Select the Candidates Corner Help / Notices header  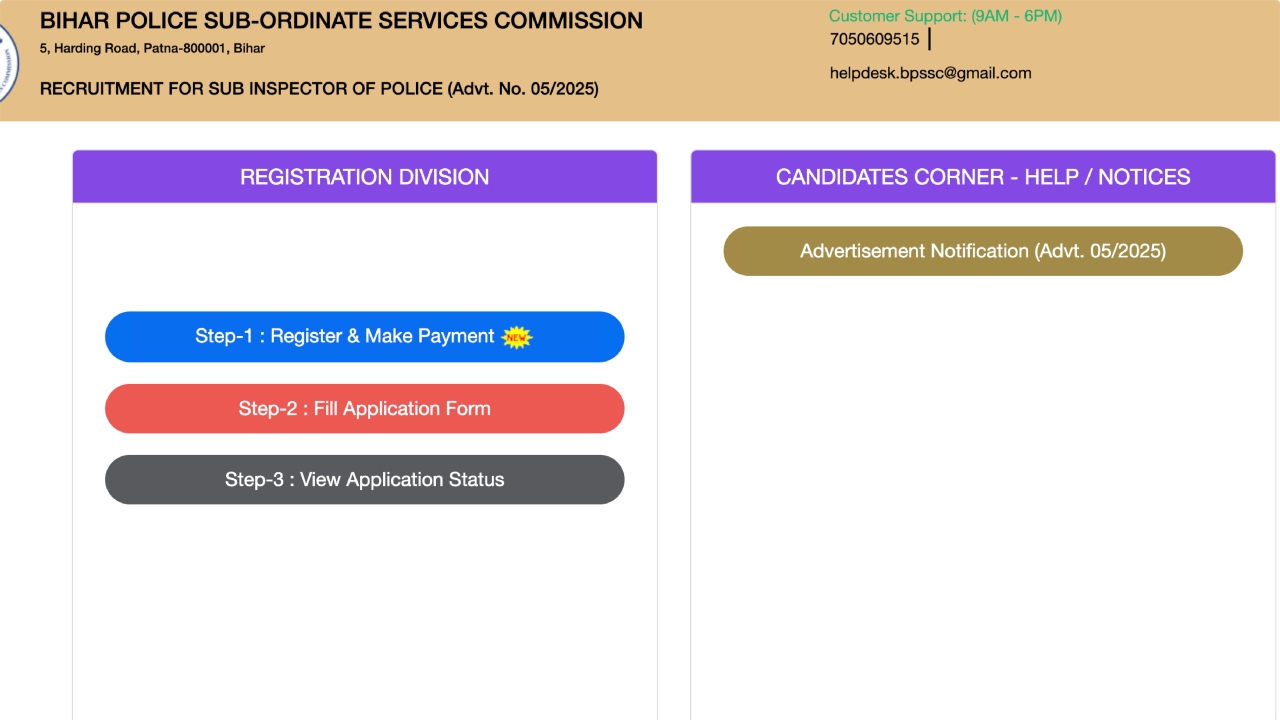click(982, 177)
